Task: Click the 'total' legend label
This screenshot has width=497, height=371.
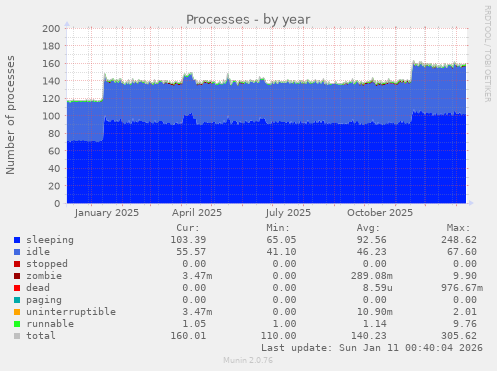Action: [x=41, y=336]
